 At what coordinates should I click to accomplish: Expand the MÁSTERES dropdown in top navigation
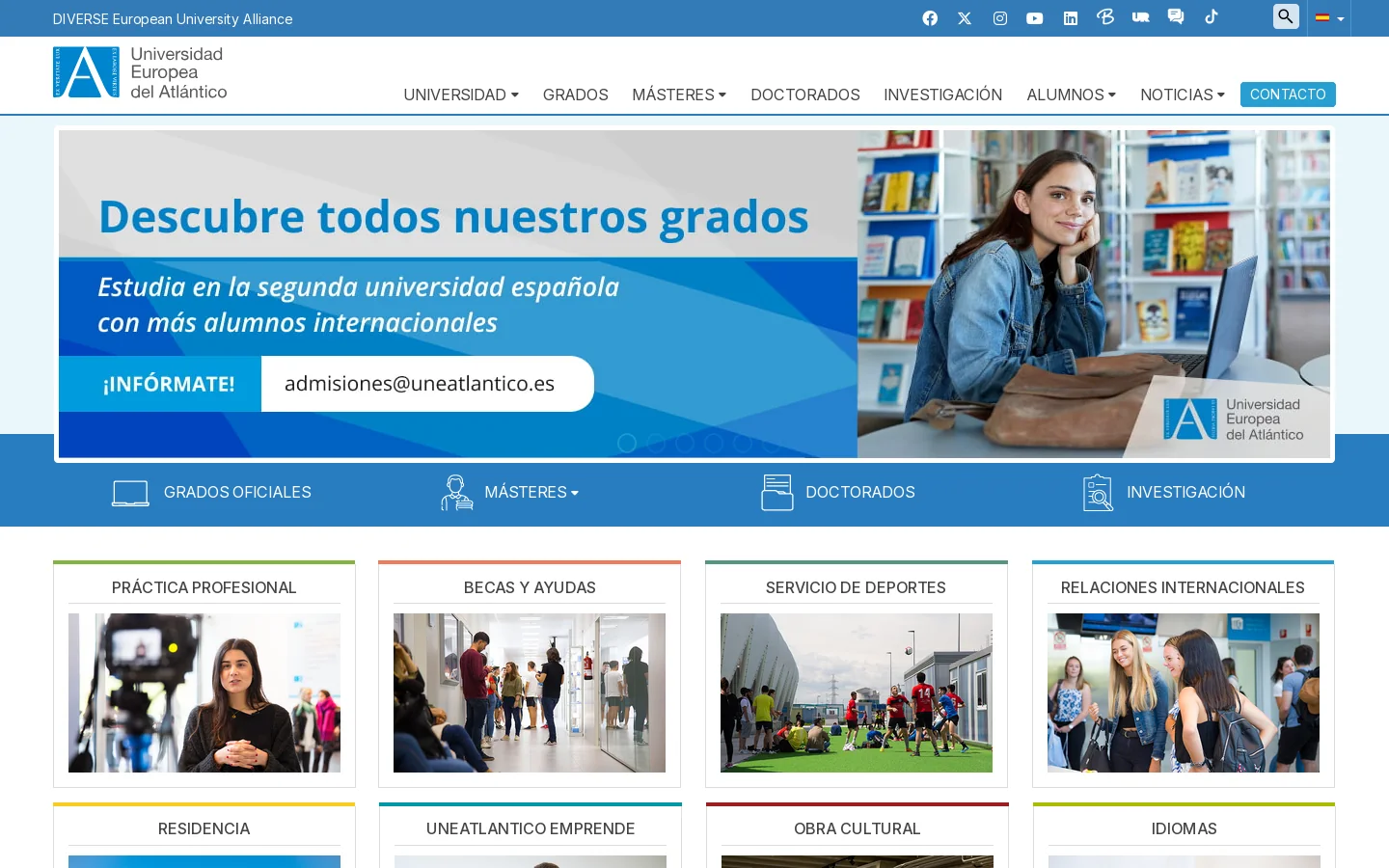pos(679,95)
